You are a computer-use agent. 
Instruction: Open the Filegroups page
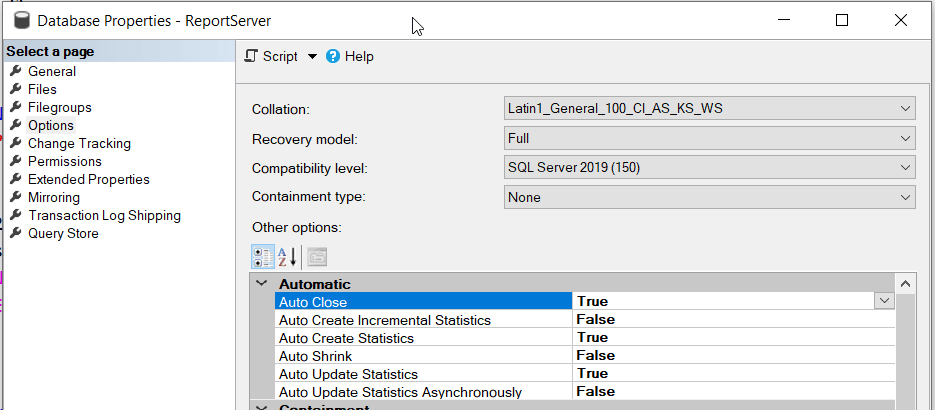coord(60,107)
